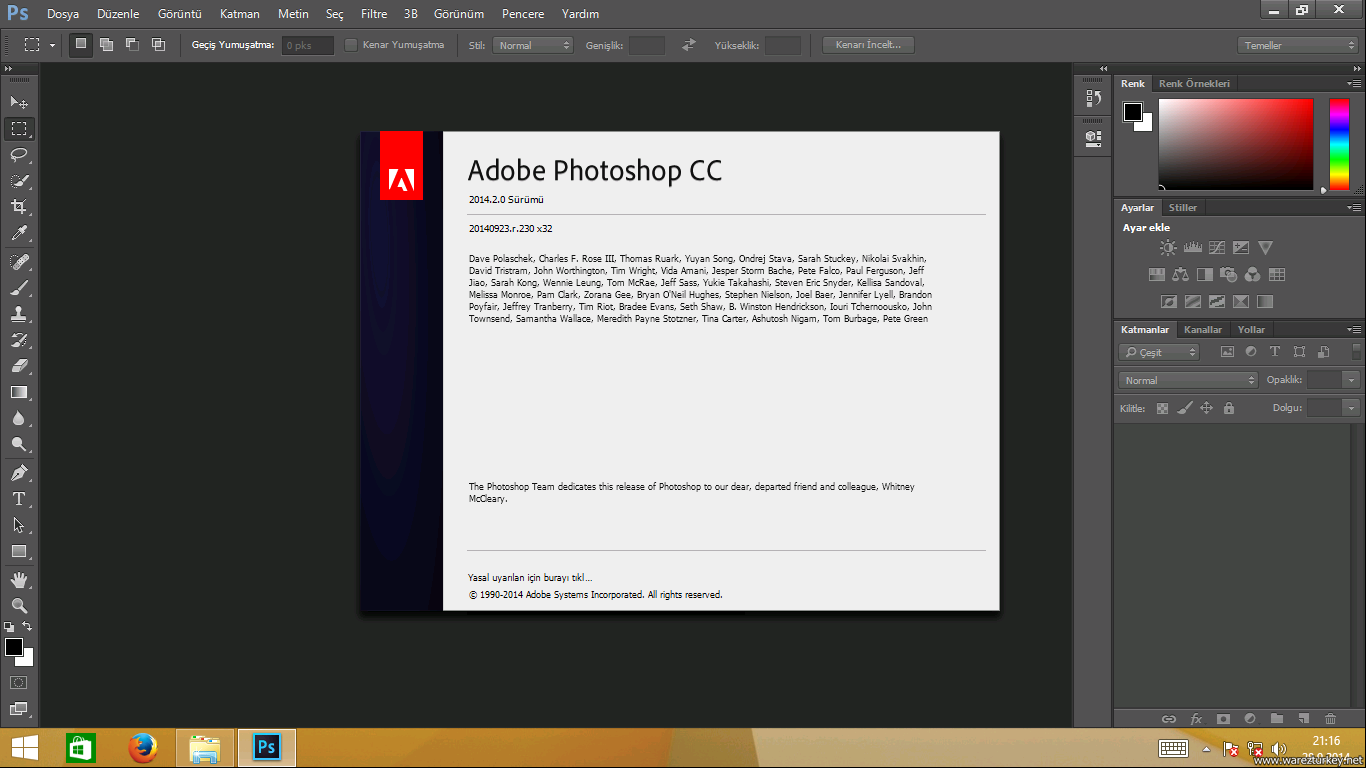The height and width of the screenshot is (768, 1366).
Task: Select the Crop tool
Action: pos(19,207)
